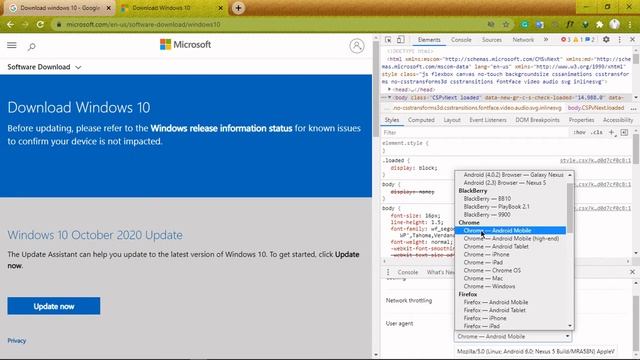
Task: Choose Chrome — iPad option
Action: click(x=510, y=262)
